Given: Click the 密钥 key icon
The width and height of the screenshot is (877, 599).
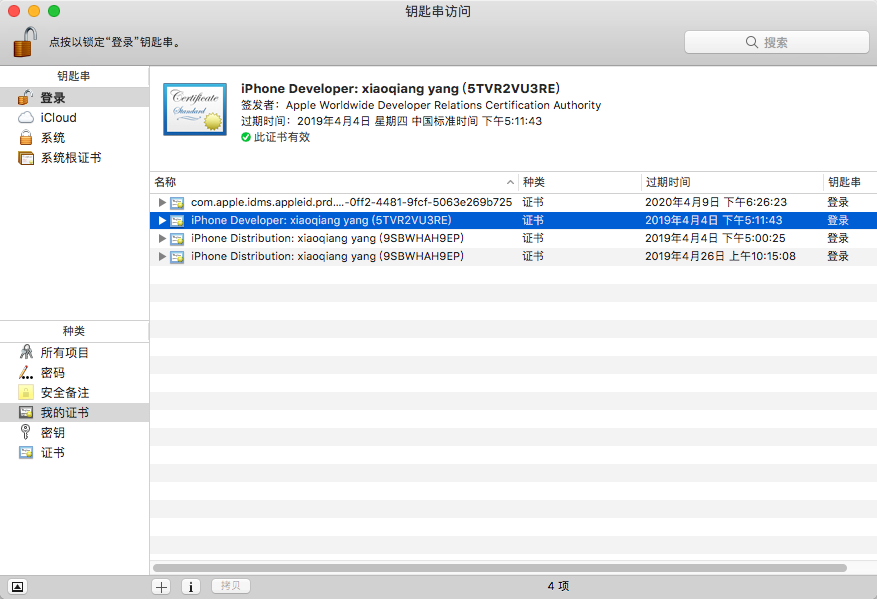Looking at the screenshot, I should [x=25, y=432].
